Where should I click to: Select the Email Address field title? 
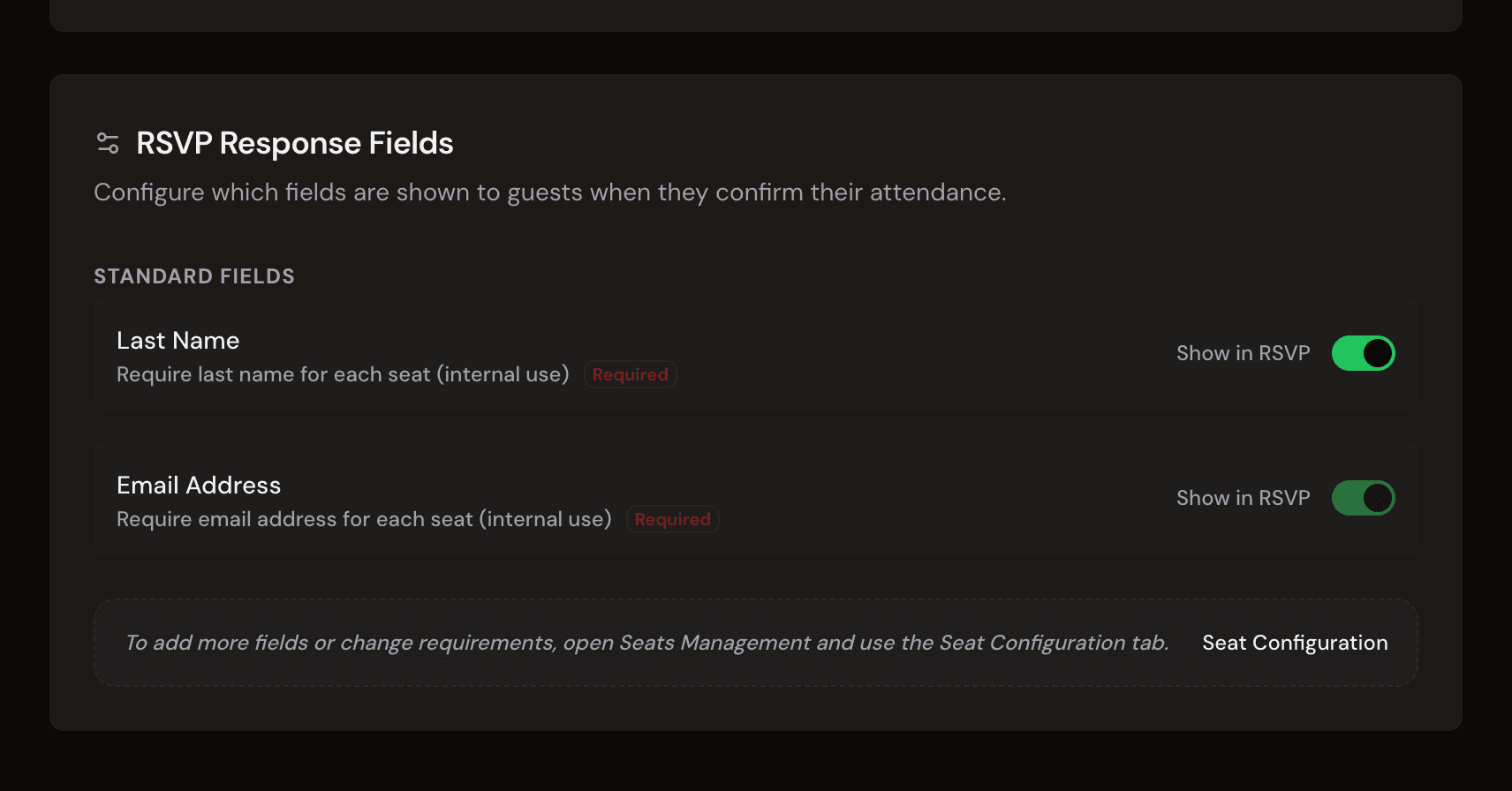199,486
